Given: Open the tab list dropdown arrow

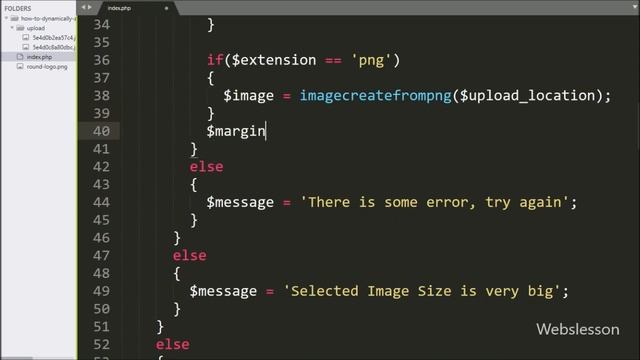Looking at the screenshot, I should [x=635, y=7].
